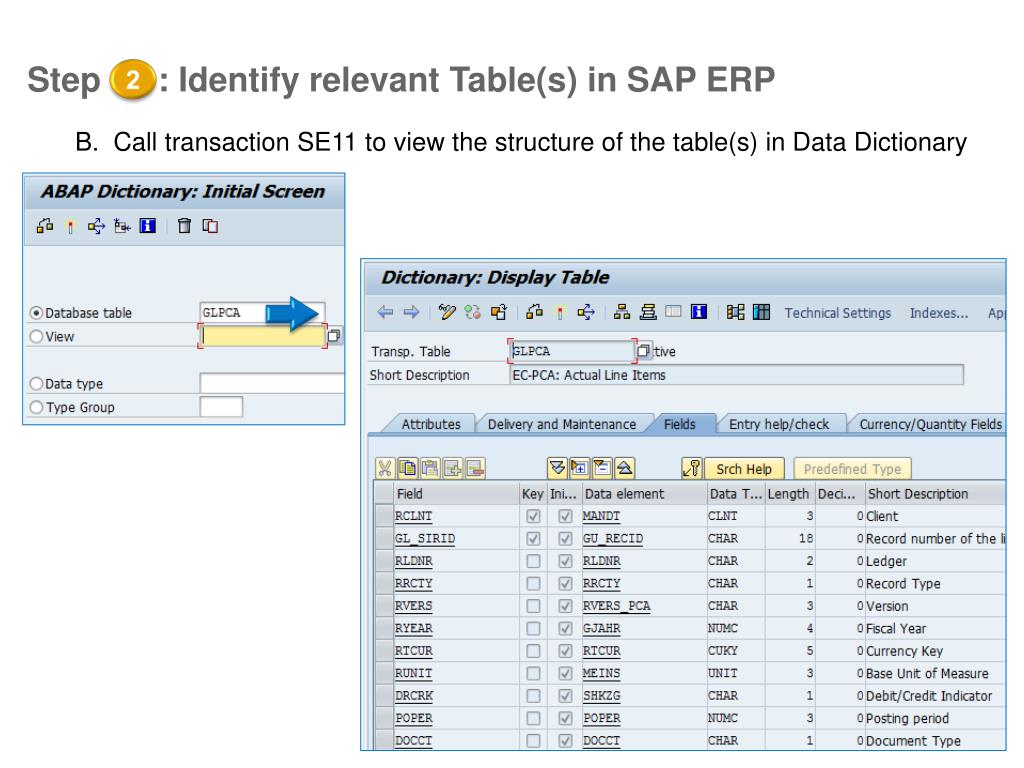Click the Cut scissors icon above the field list
The height and width of the screenshot is (768, 1024).
pos(385,468)
